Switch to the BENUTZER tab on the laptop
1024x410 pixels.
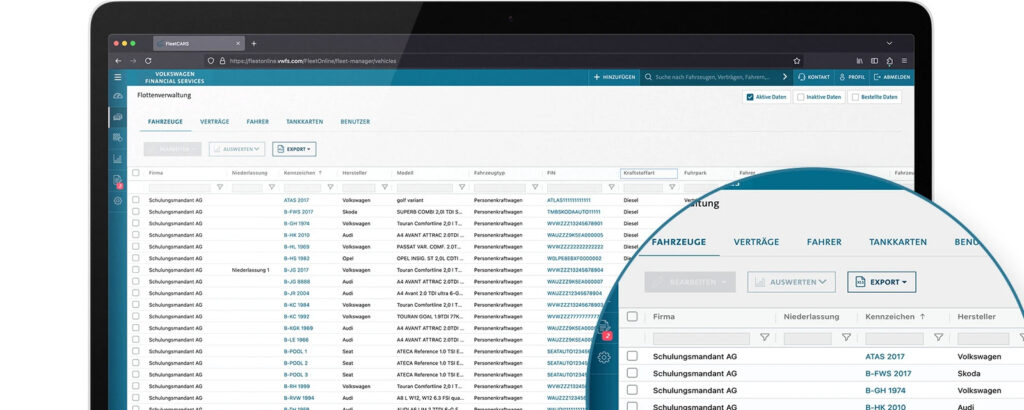355,122
